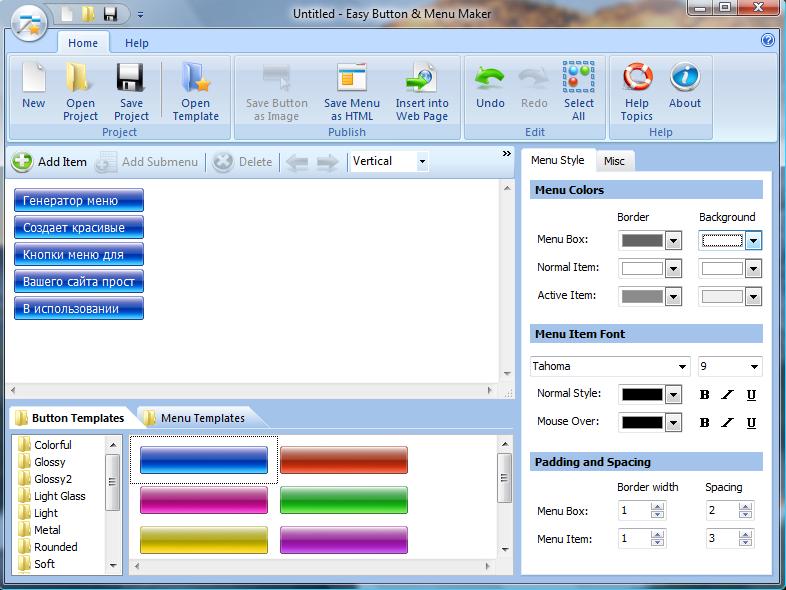Pick the yellow button template thumbnail
Viewport: 786px width, 590px height.
(204, 540)
